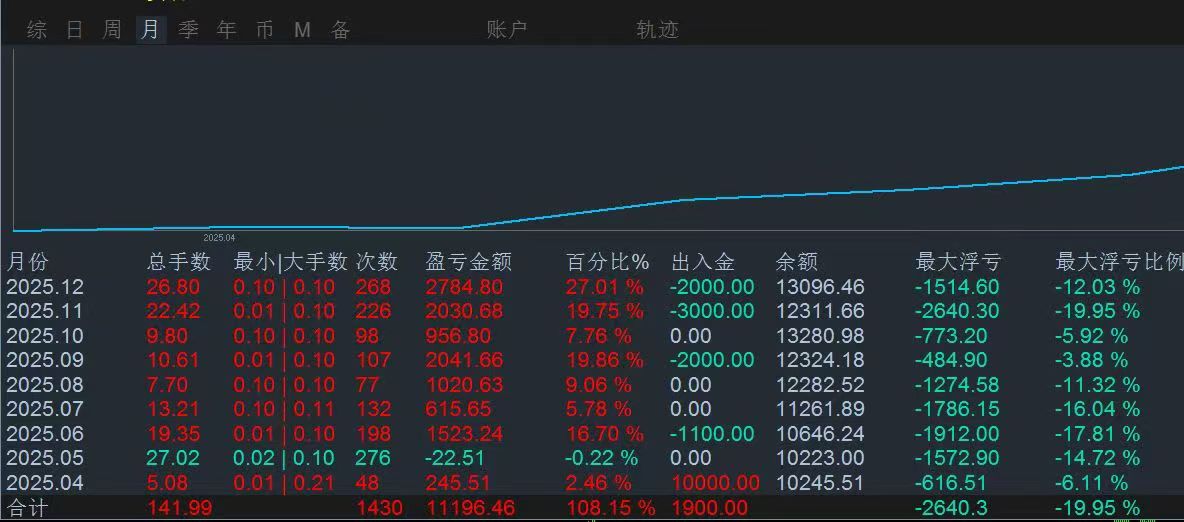This screenshot has width=1184, height=522.
Task: Click total percentage 108.15 %
Action: [610, 508]
